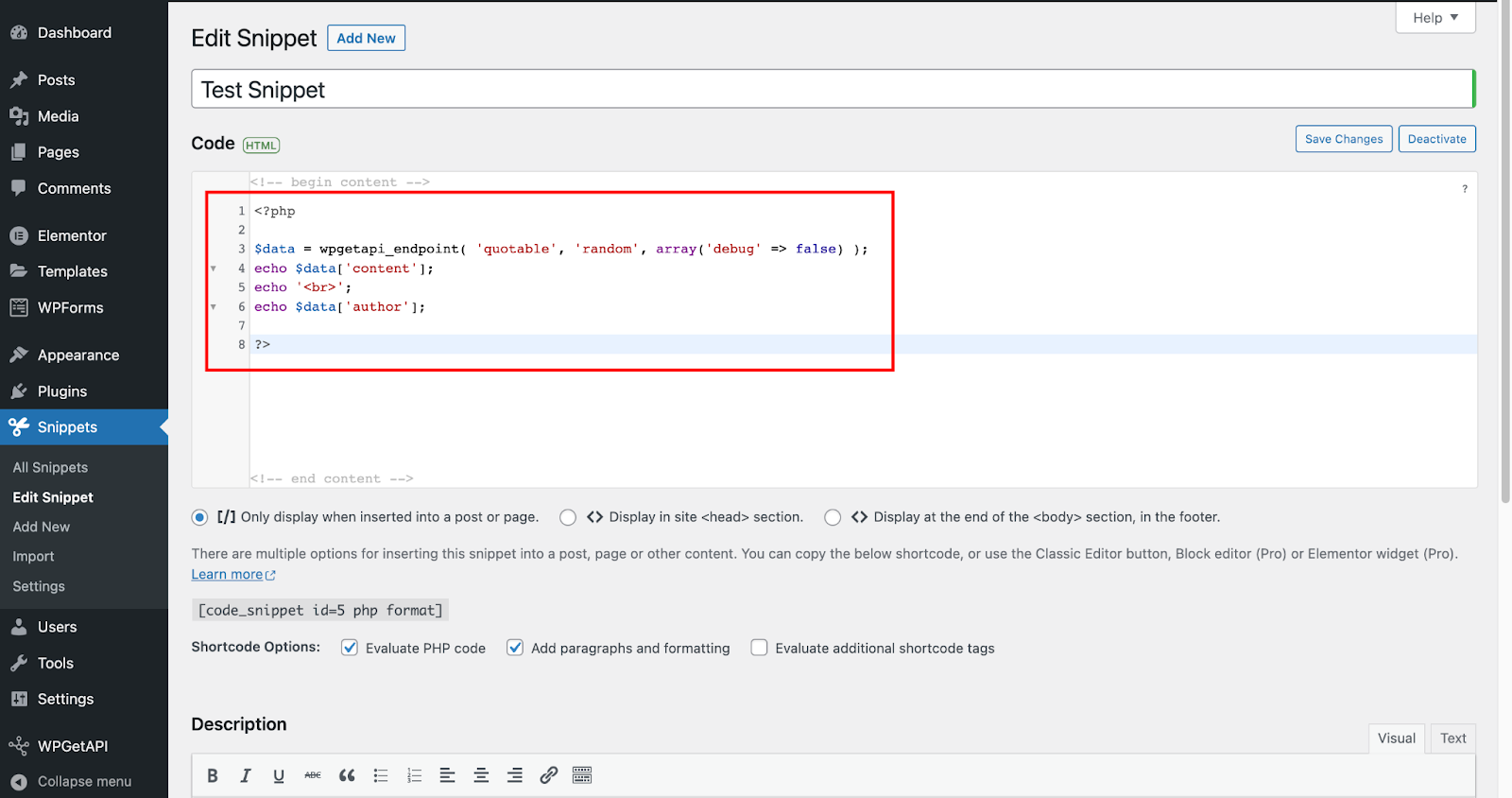
Task: Insert a numbered list
Action: tap(414, 775)
